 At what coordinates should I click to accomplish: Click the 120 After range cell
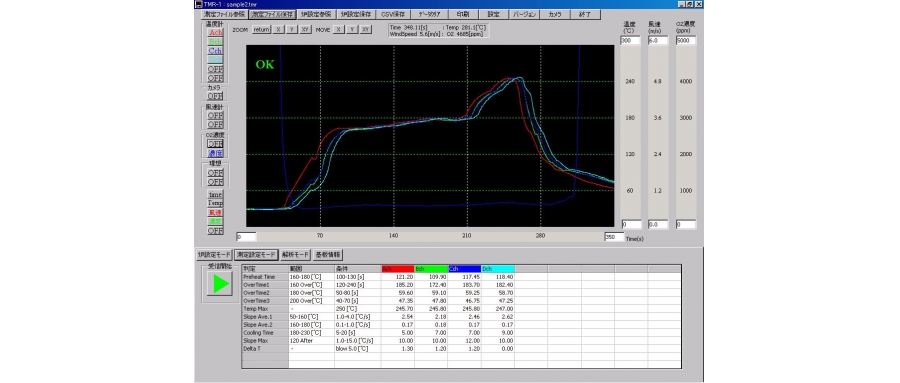coord(312,341)
